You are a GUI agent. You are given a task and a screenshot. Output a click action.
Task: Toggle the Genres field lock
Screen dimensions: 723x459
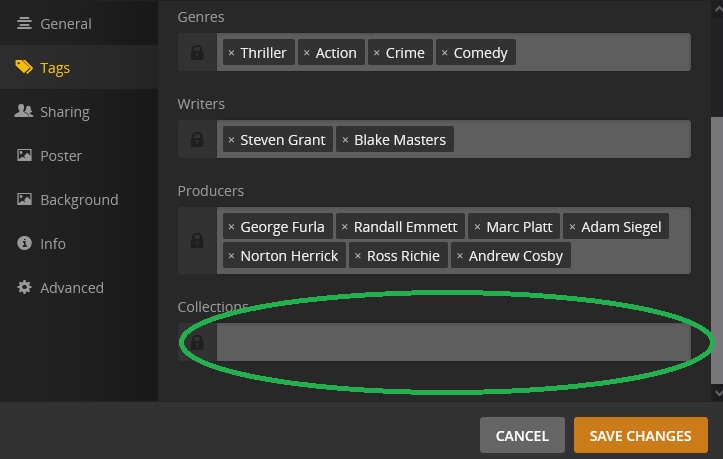click(x=197, y=53)
